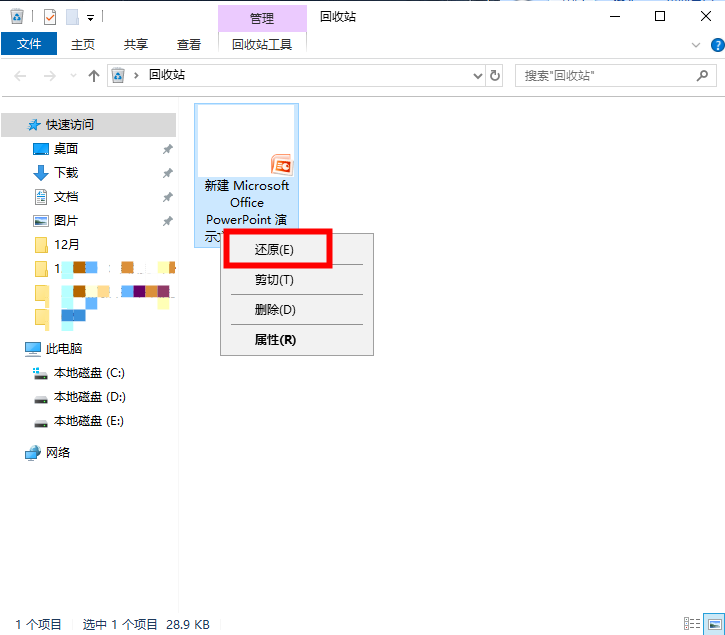Select the 管理 contextual tab
This screenshot has height=635, width=725.
(262, 18)
